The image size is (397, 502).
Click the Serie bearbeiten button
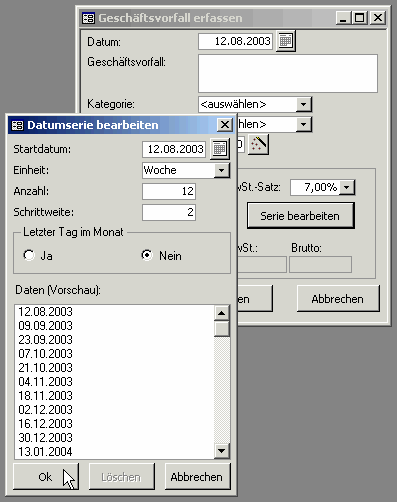pos(300,216)
